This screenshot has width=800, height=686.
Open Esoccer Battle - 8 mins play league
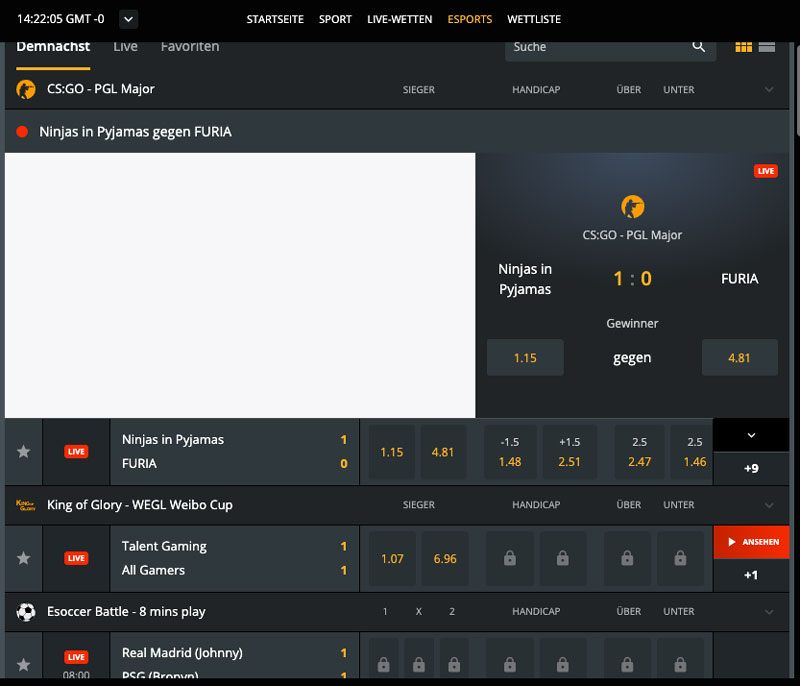pos(126,612)
